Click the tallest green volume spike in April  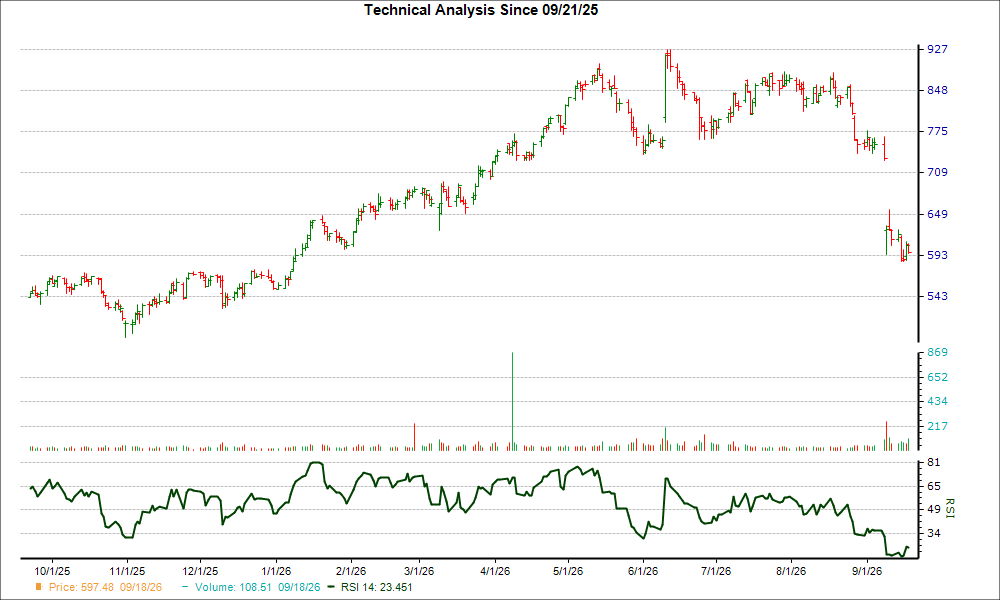(x=512, y=401)
